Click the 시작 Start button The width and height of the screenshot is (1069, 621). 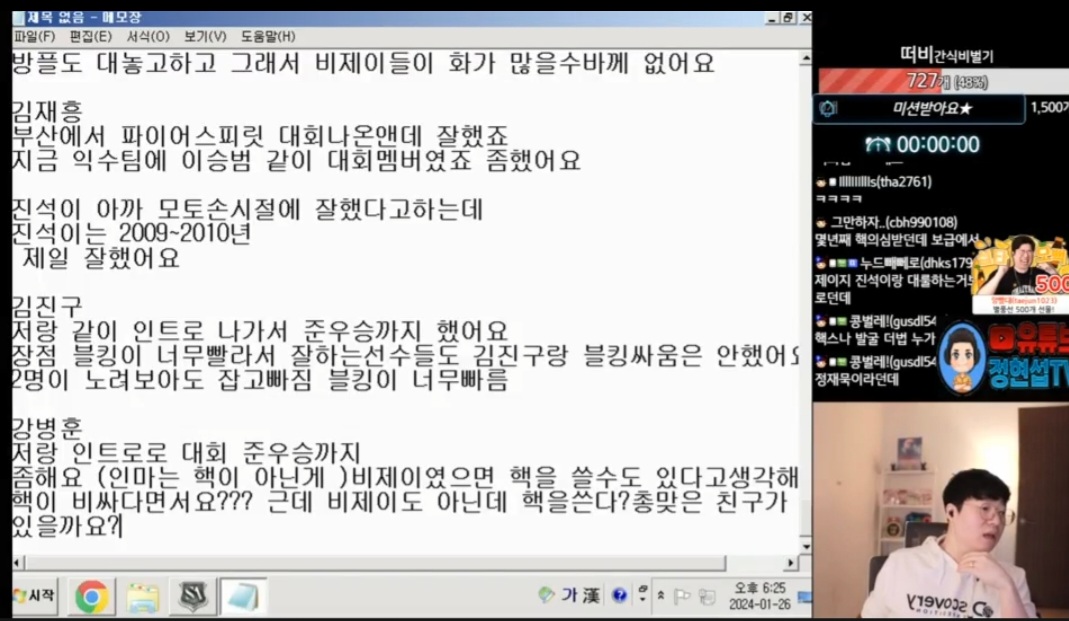34,596
